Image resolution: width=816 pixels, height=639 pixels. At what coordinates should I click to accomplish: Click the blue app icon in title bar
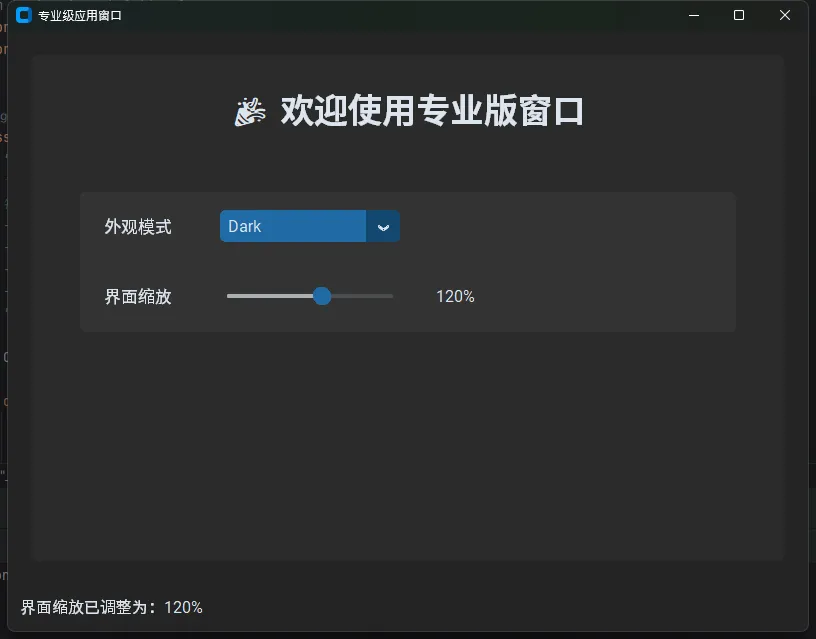coord(24,15)
